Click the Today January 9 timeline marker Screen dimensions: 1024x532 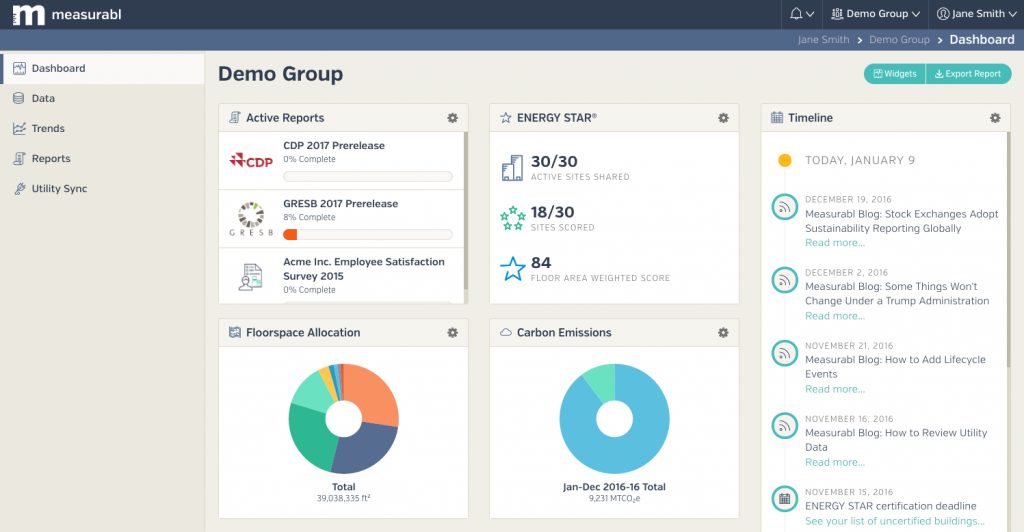(x=785, y=160)
